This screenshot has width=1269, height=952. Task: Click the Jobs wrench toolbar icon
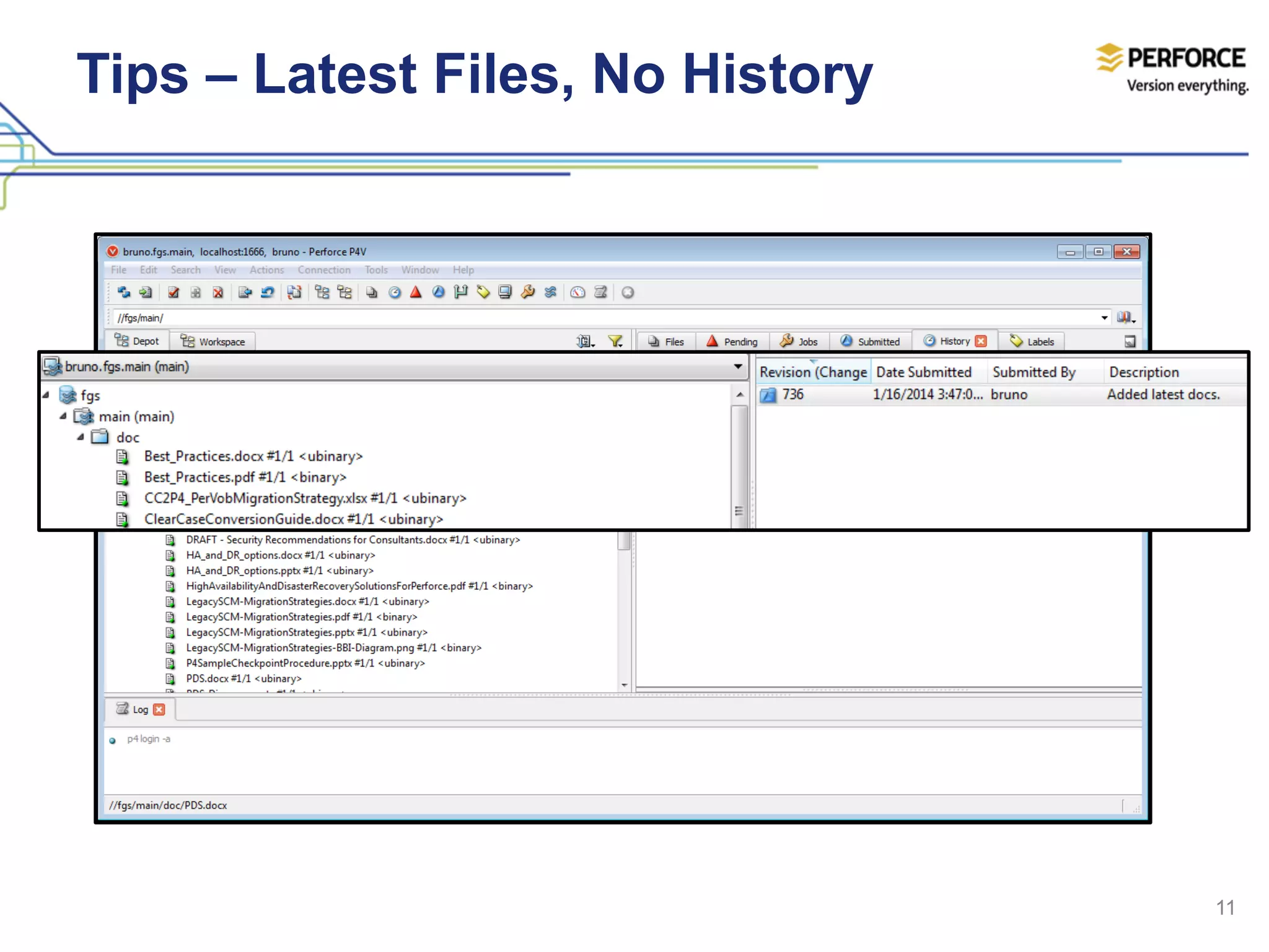click(528, 292)
